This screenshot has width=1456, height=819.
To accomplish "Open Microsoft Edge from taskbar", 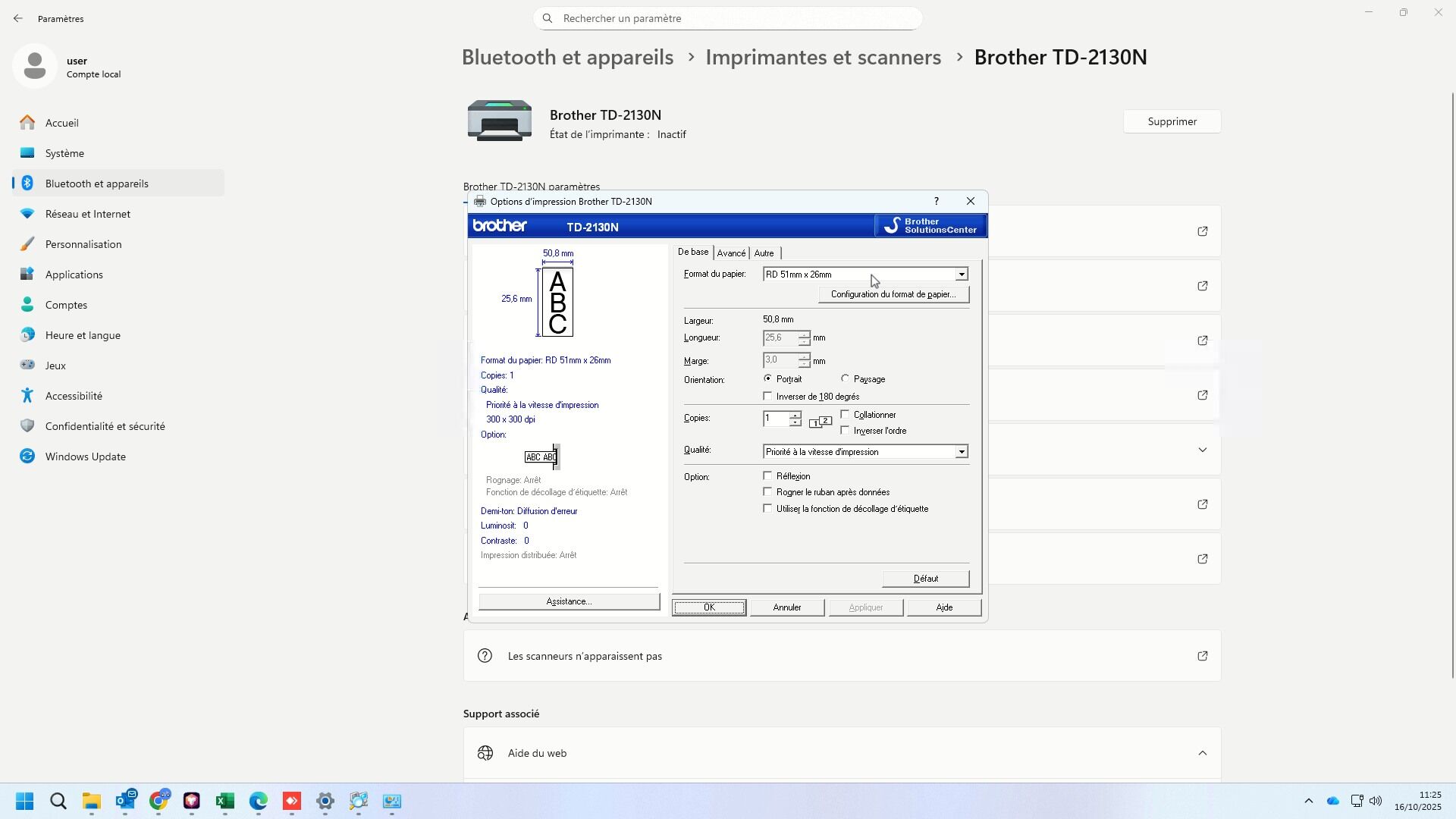I will (259, 802).
